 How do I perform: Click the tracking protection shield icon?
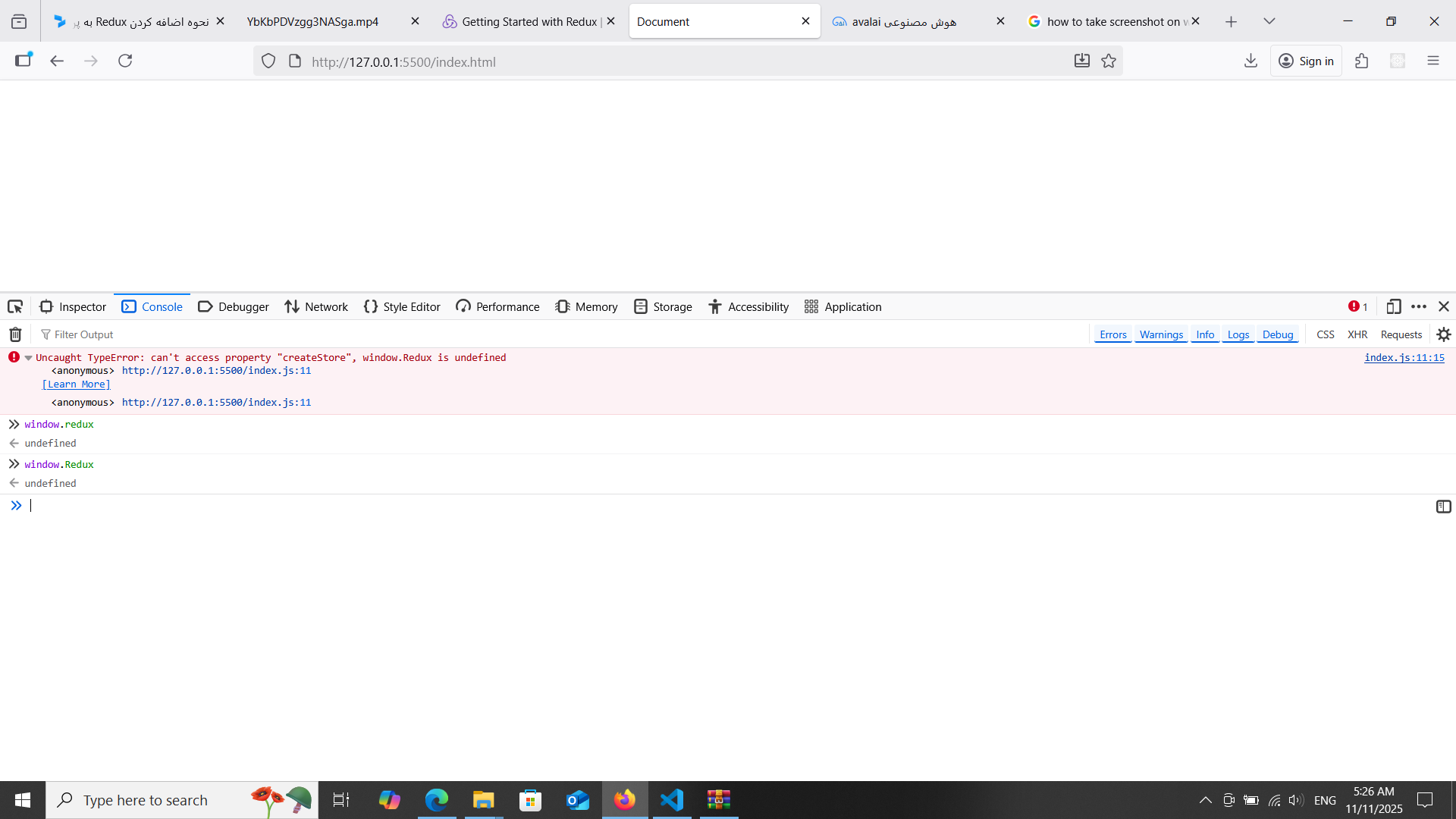click(x=268, y=61)
